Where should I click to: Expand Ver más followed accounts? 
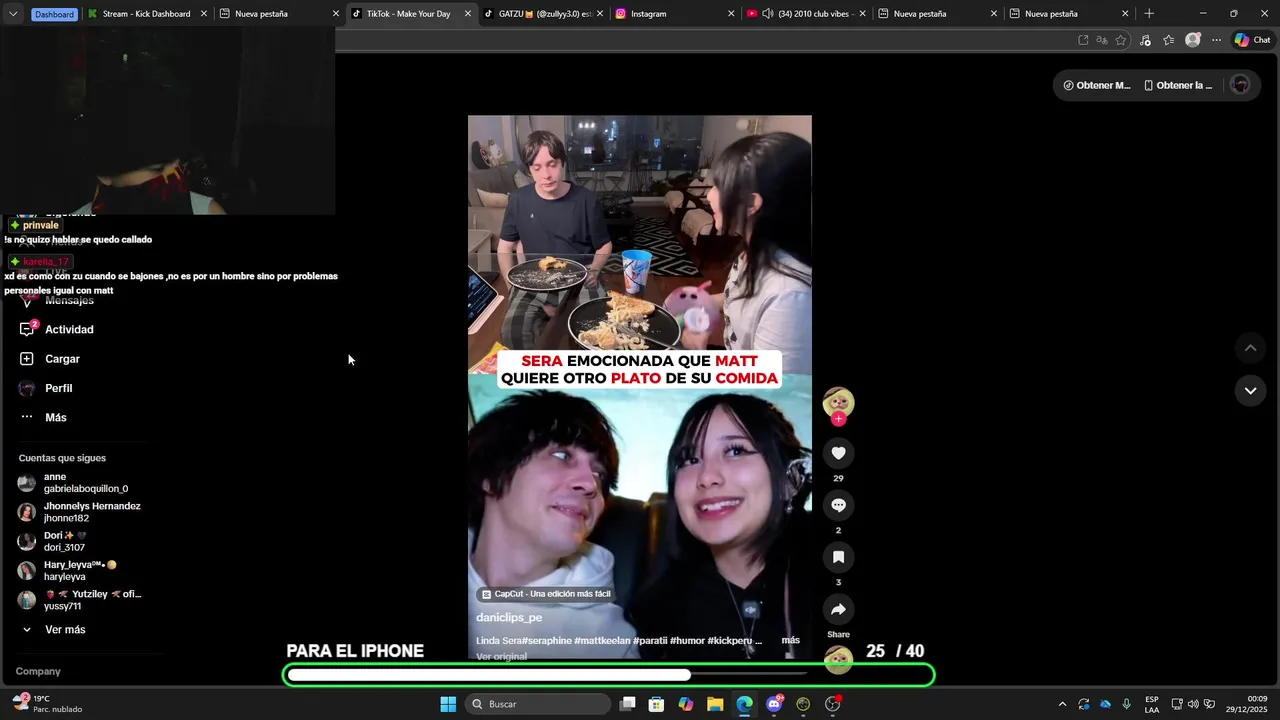pyautogui.click(x=65, y=630)
